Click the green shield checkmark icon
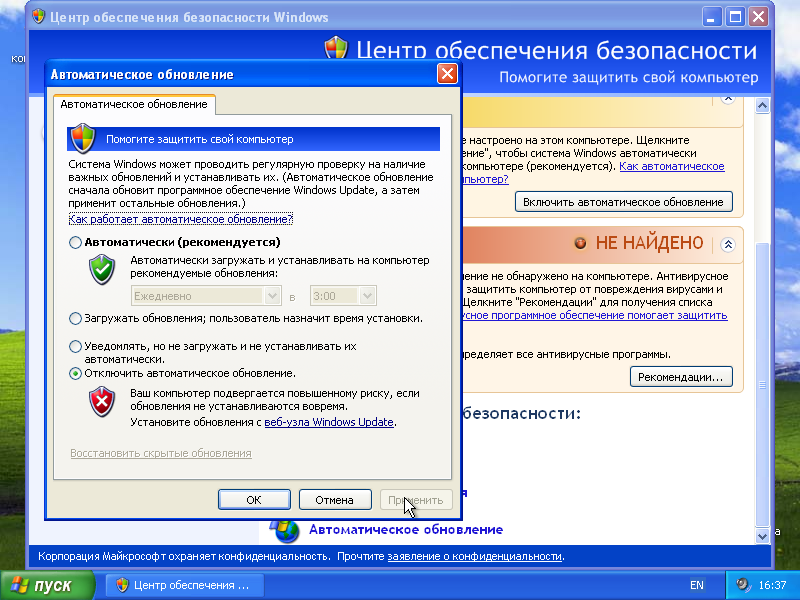Screen dimensions: 800x600 pos(102,269)
